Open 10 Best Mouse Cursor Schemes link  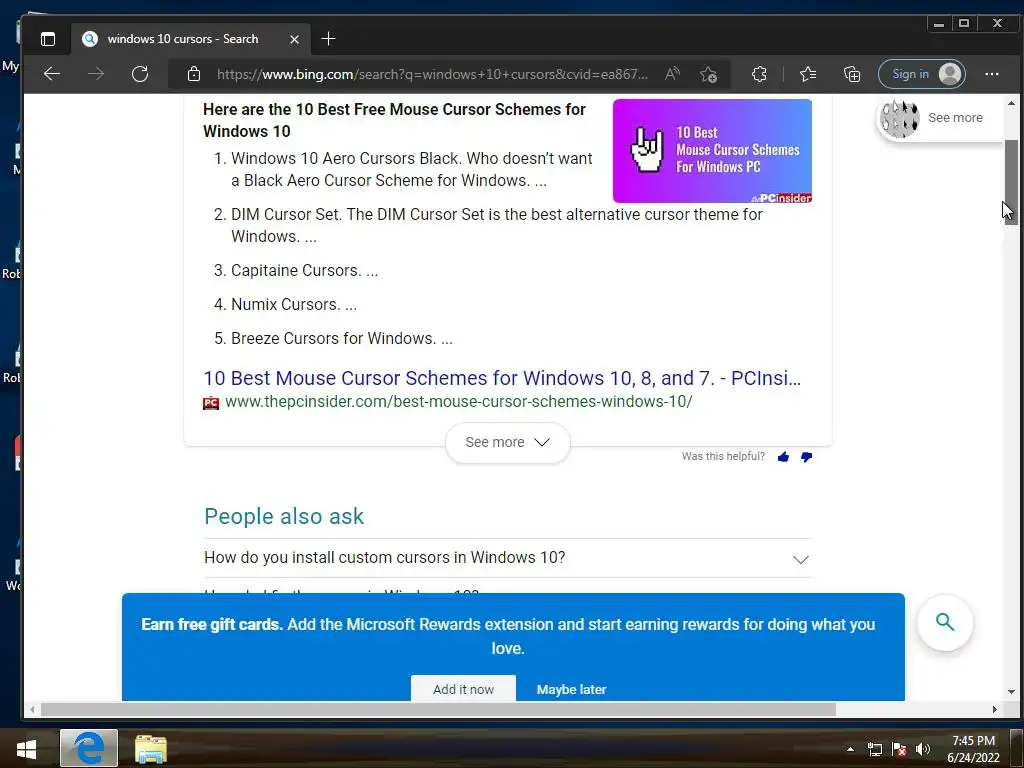tap(502, 378)
